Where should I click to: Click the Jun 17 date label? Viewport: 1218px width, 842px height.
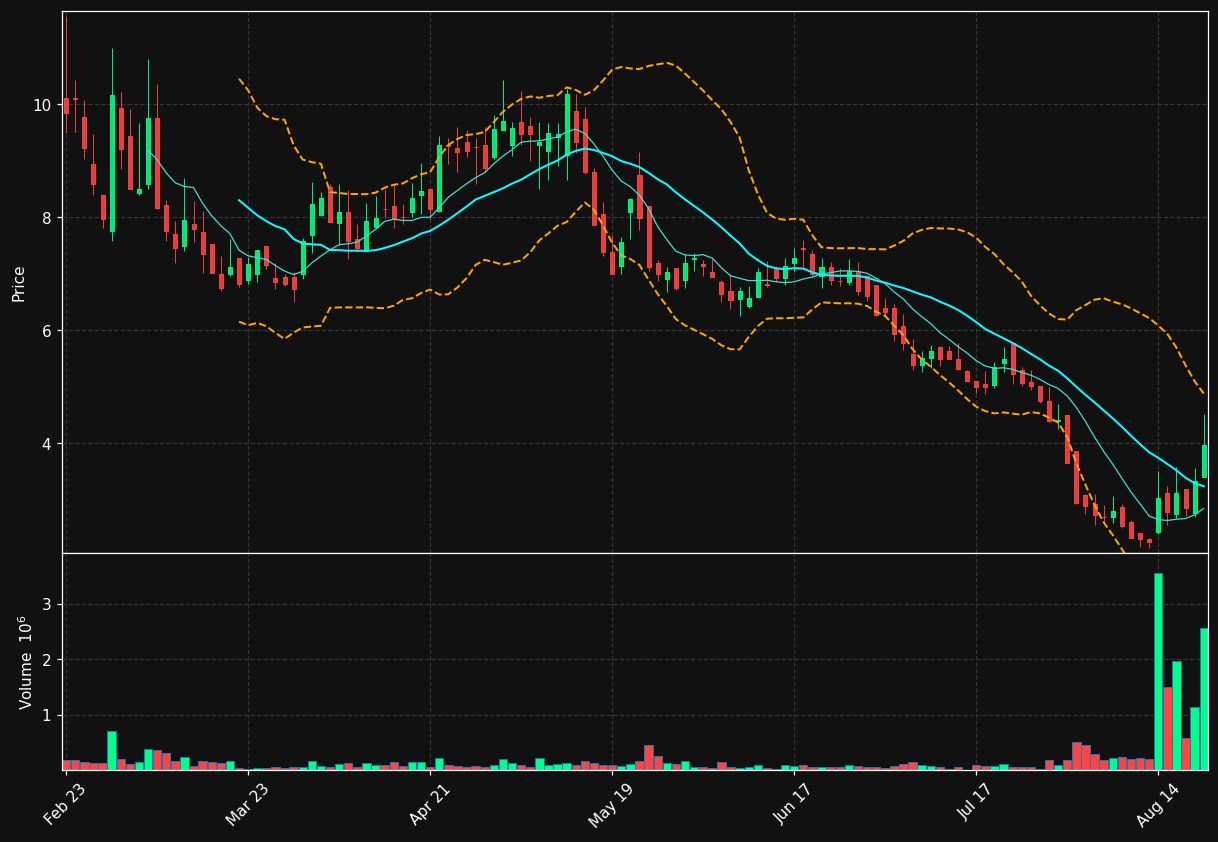tap(794, 804)
